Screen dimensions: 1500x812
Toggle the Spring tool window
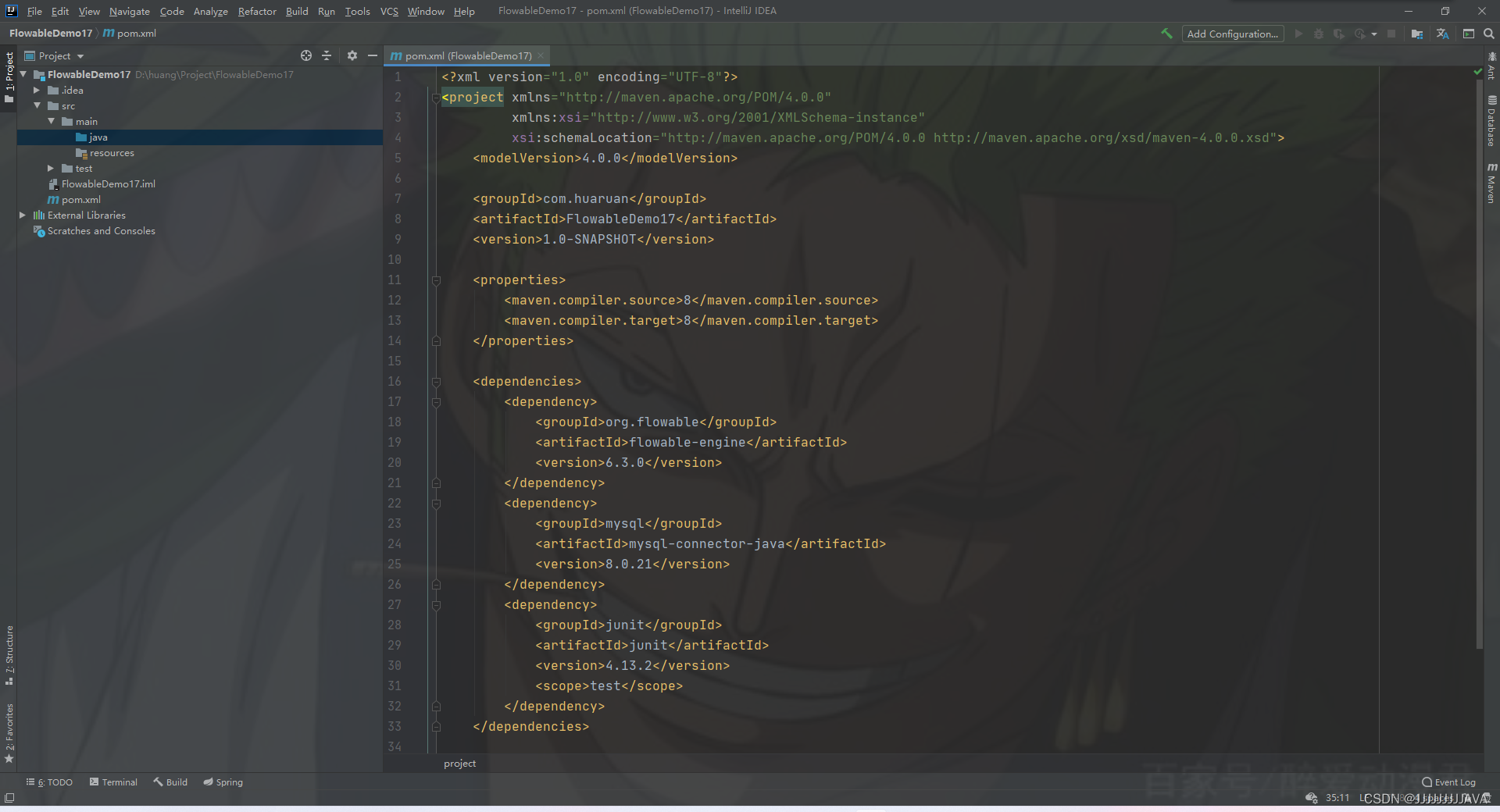223,782
